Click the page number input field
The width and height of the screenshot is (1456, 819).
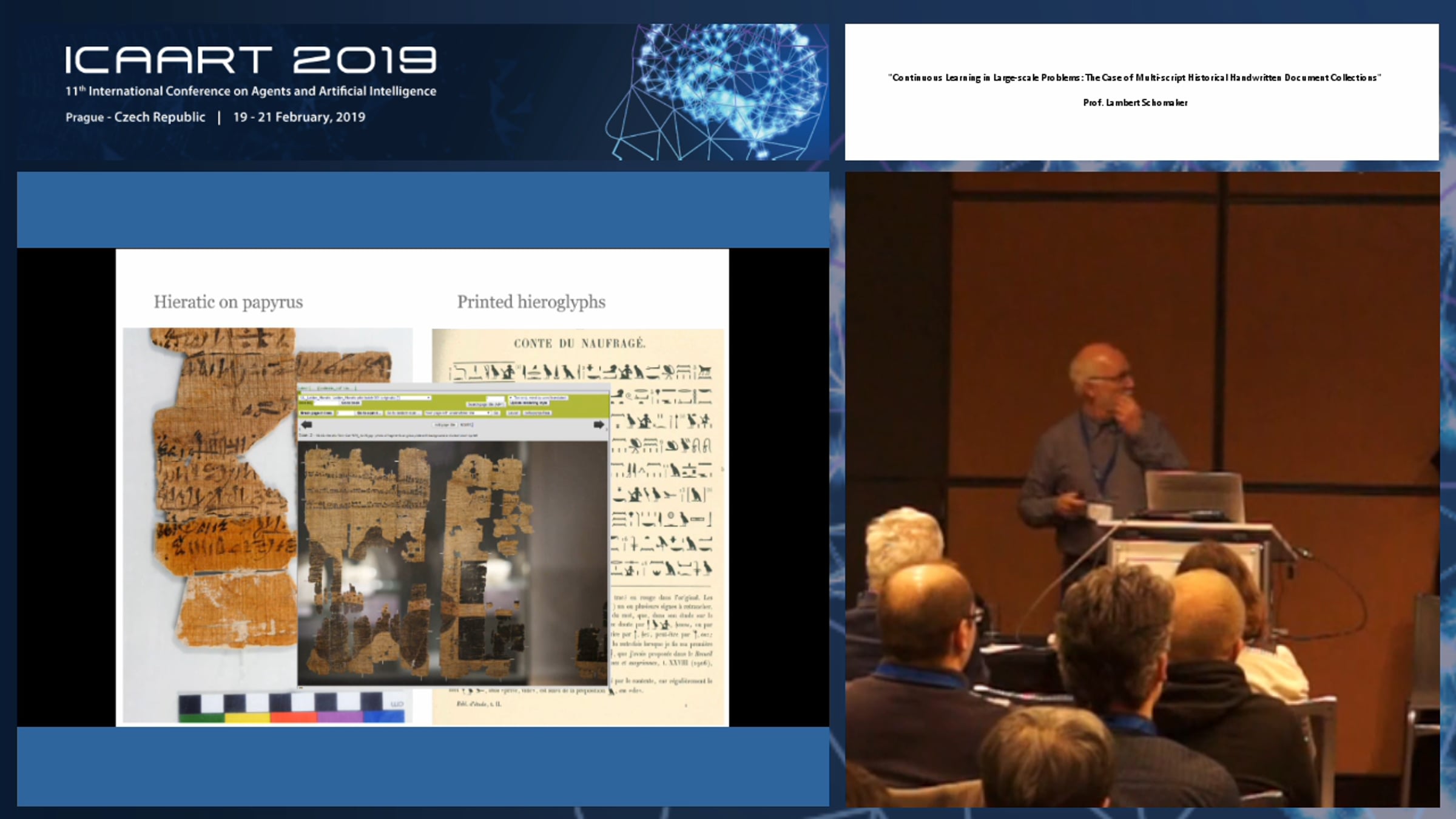tap(345, 413)
